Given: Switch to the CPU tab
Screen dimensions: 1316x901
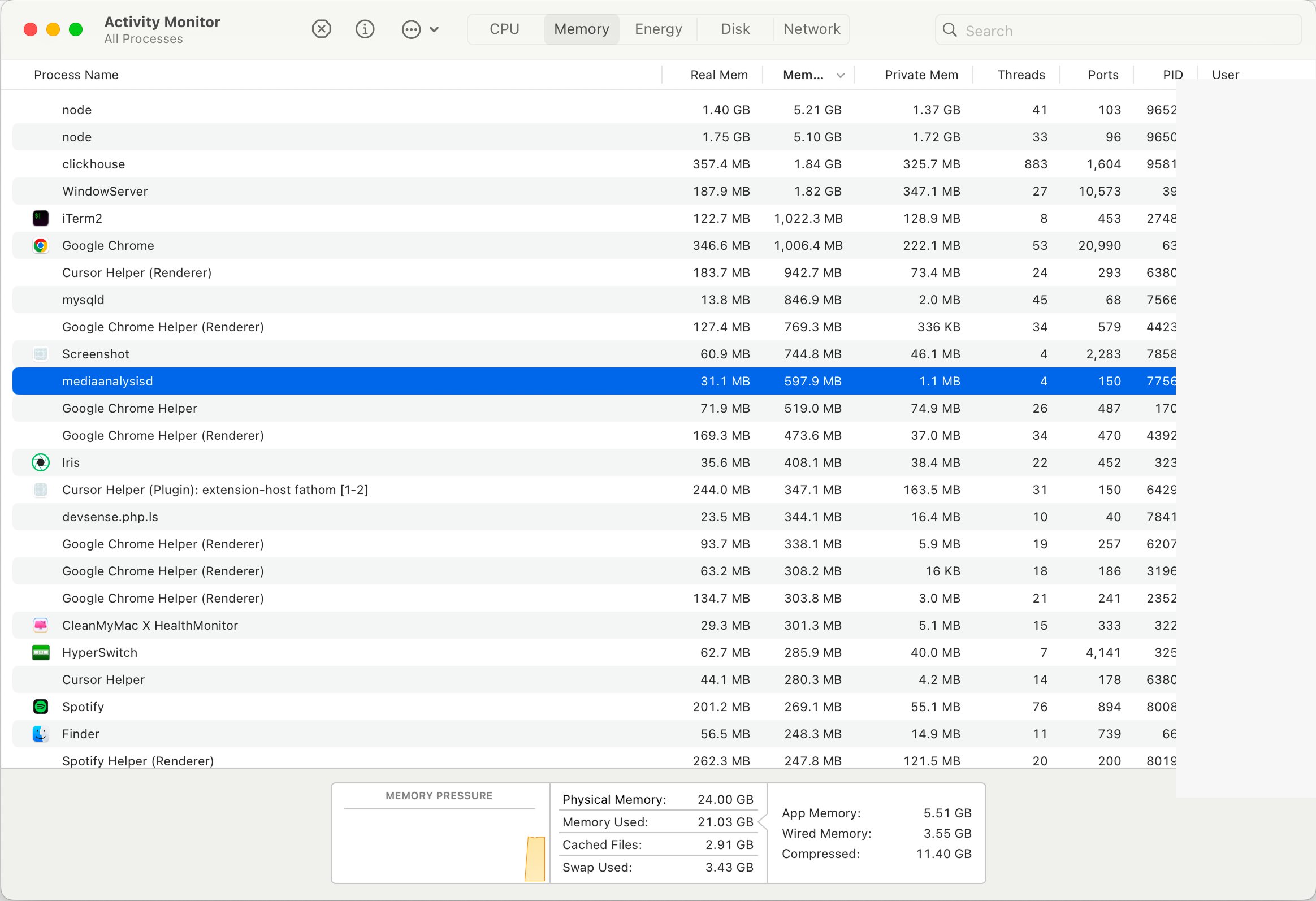Looking at the screenshot, I should 505,29.
